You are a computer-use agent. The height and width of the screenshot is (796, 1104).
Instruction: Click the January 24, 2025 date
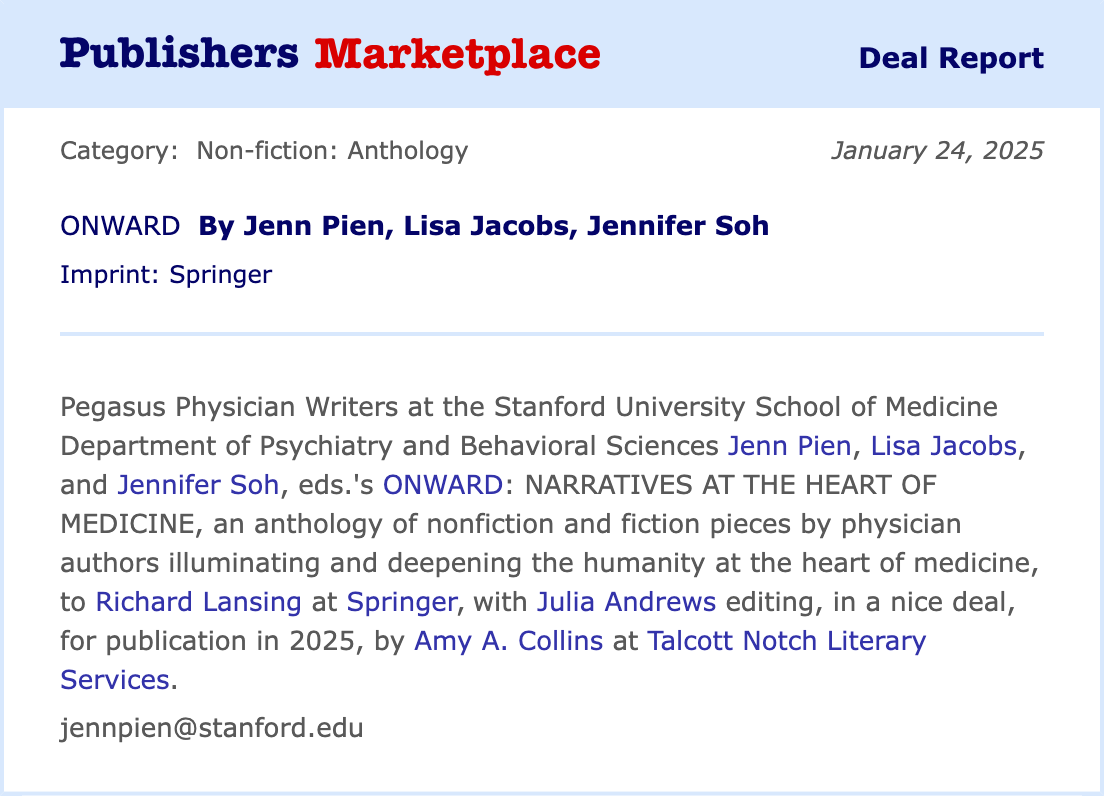pos(936,151)
